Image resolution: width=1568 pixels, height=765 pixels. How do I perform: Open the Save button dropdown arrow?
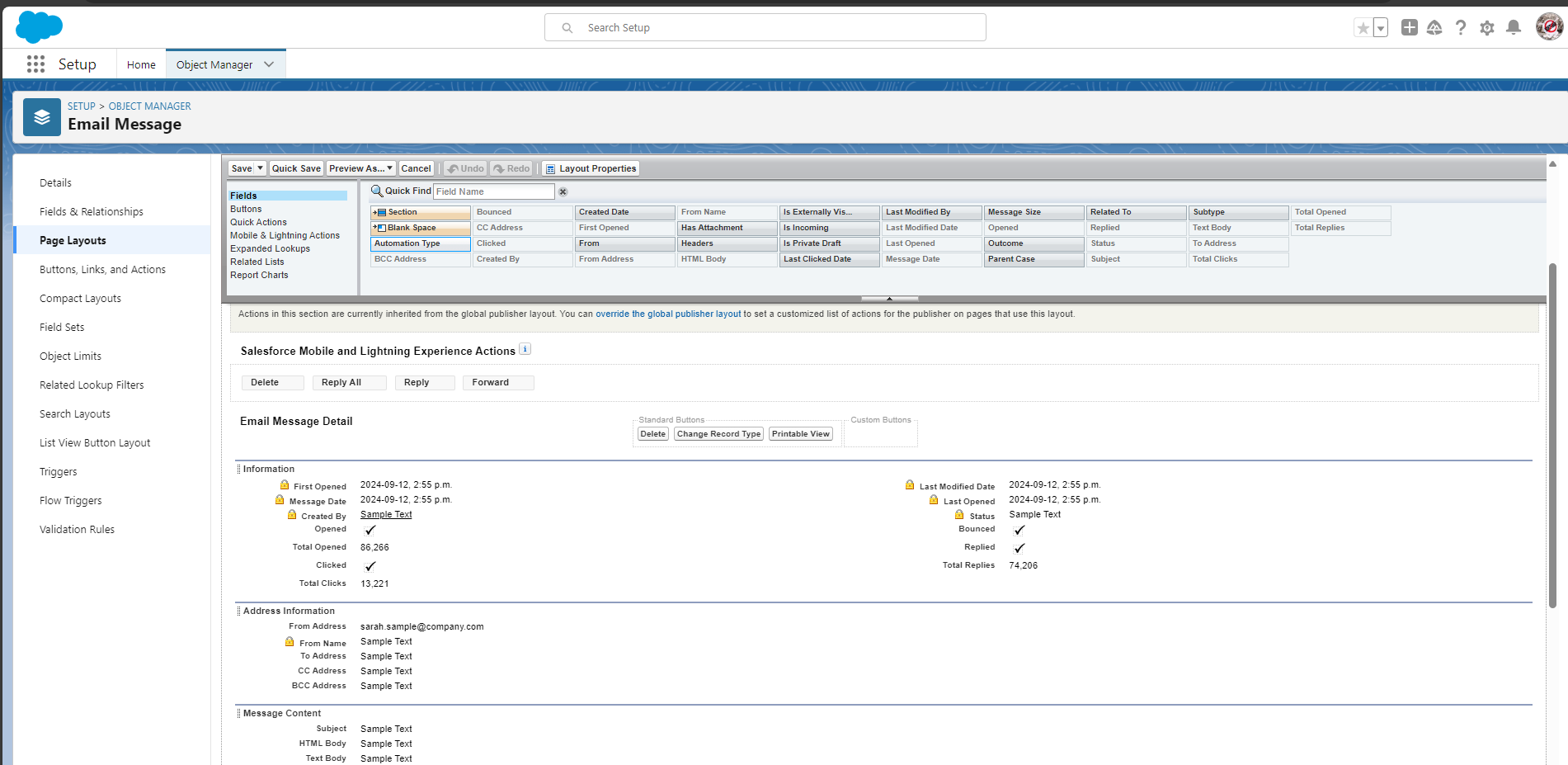(x=260, y=168)
